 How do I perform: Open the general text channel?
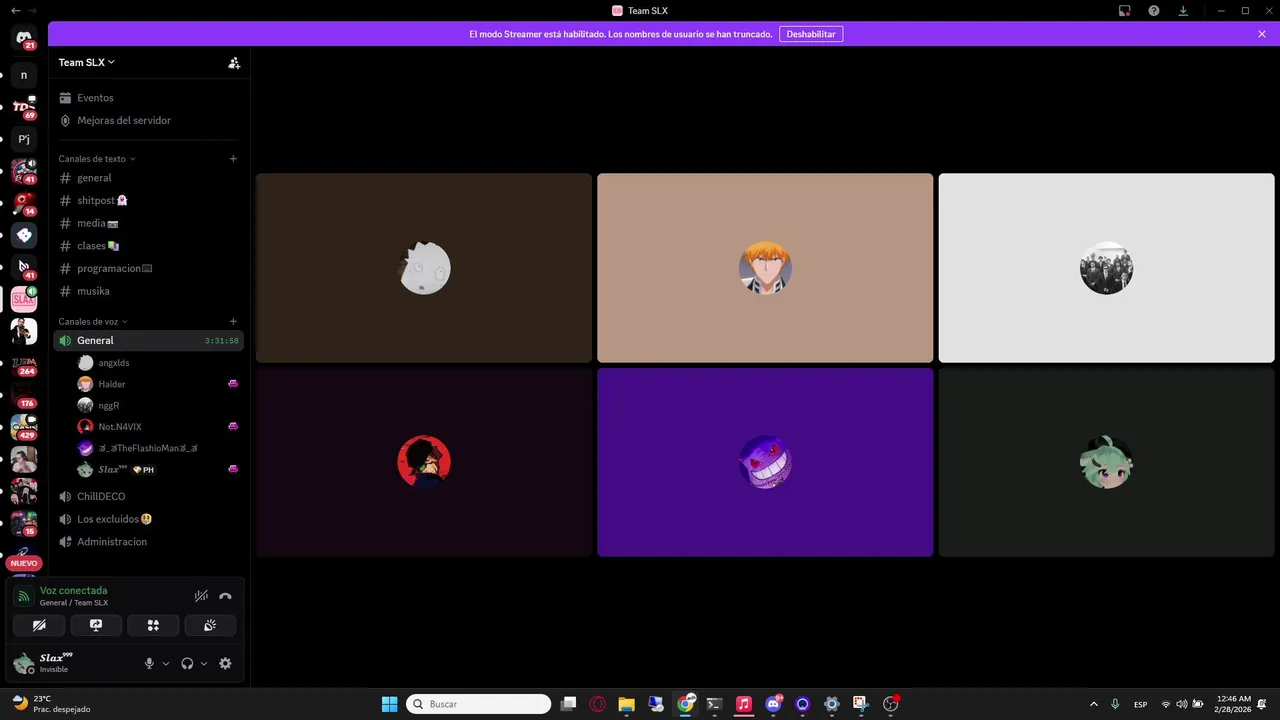coord(148,178)
